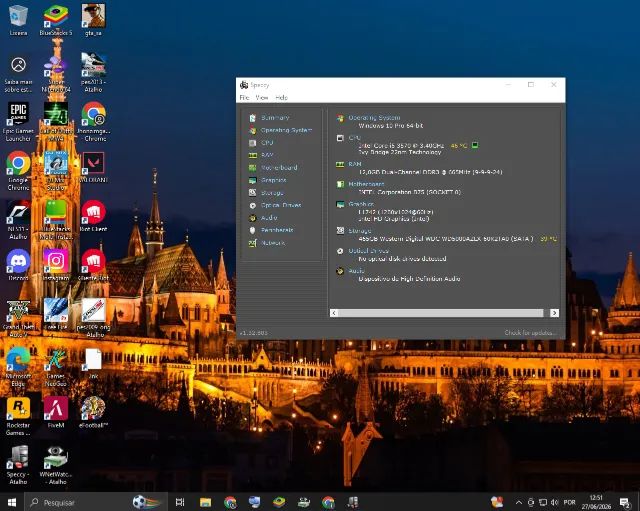This screenshot has width=640, height=511.
Task: Open the File menu
Action: (x=244, y=98)
